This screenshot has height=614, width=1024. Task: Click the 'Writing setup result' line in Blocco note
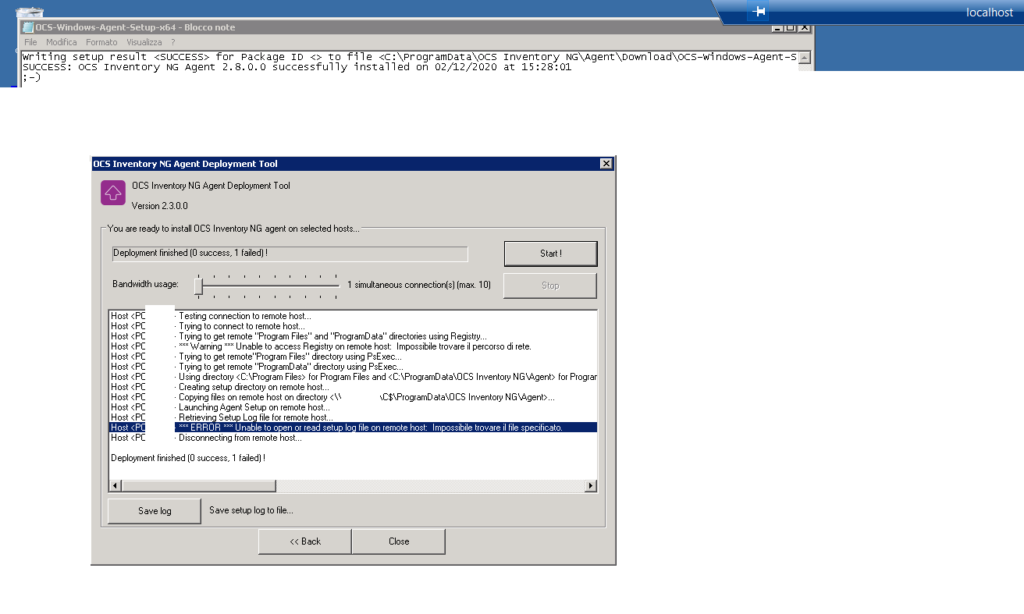[409, 57]
